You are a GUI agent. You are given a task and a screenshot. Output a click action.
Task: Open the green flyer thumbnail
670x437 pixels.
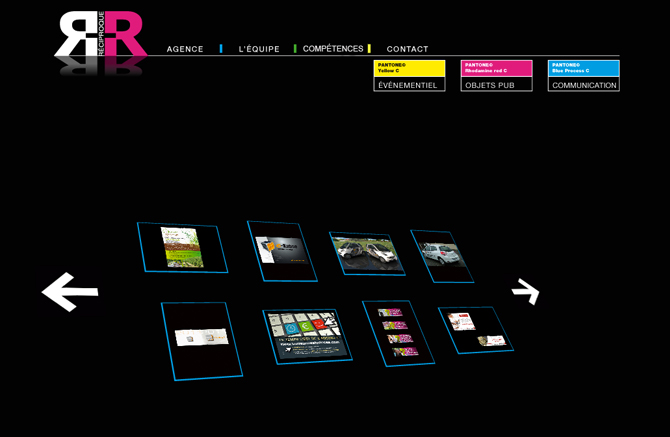pyautogui.click(x=182, y=247)
